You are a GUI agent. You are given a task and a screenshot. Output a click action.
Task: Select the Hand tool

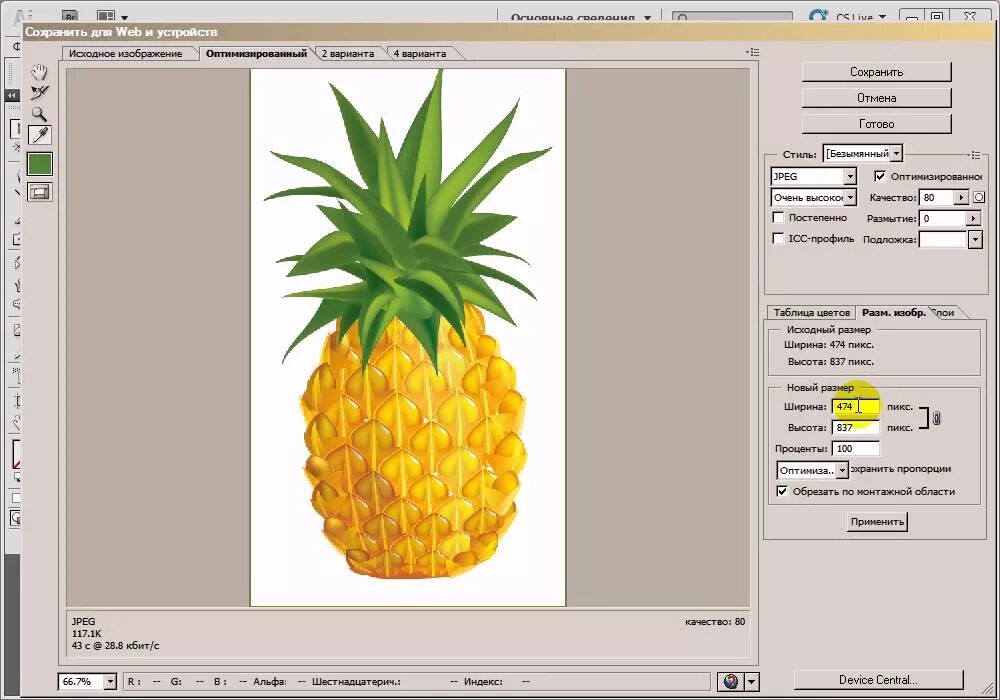40,72
